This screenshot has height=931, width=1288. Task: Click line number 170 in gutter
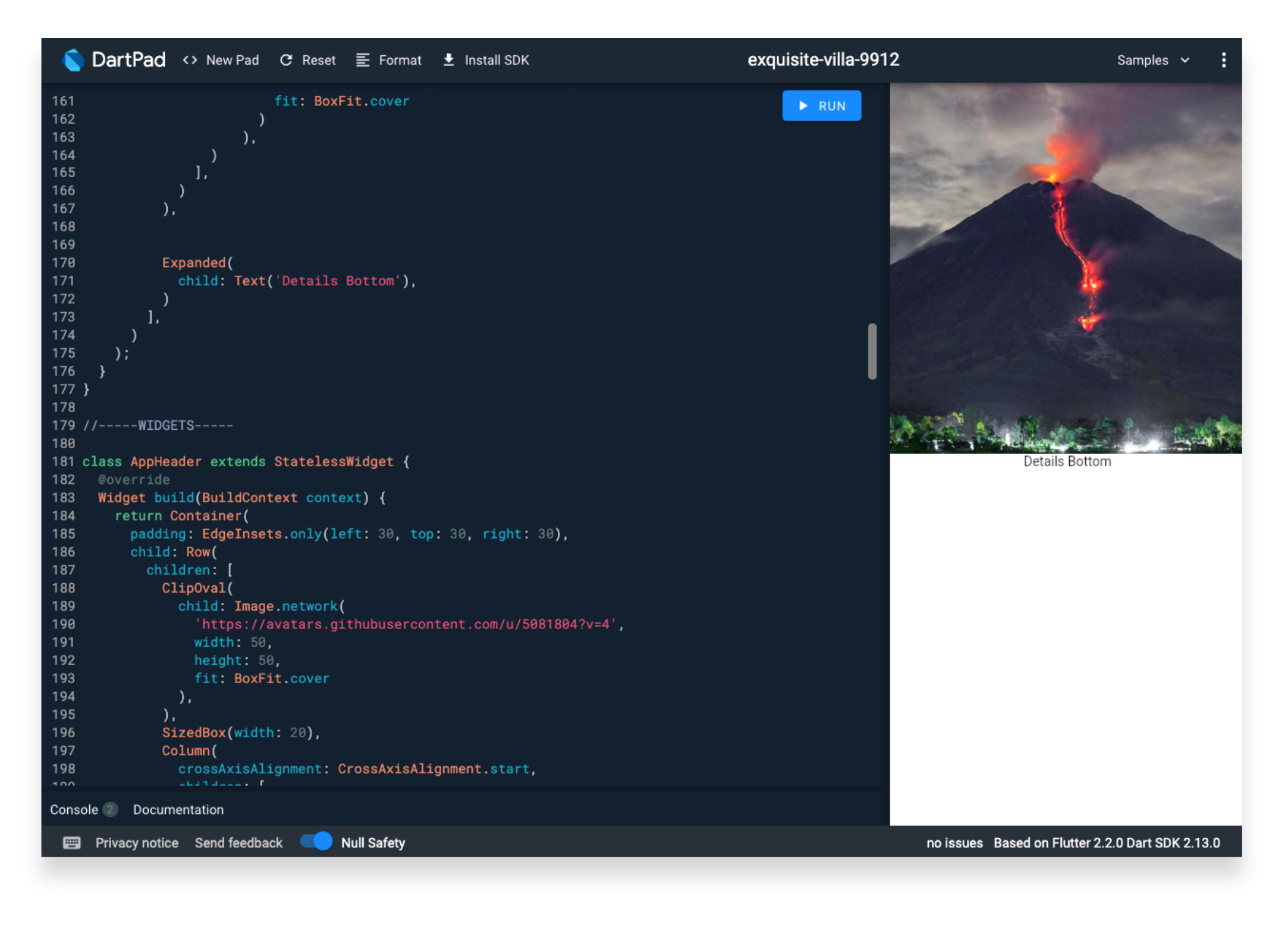click(x=63, y=262)
